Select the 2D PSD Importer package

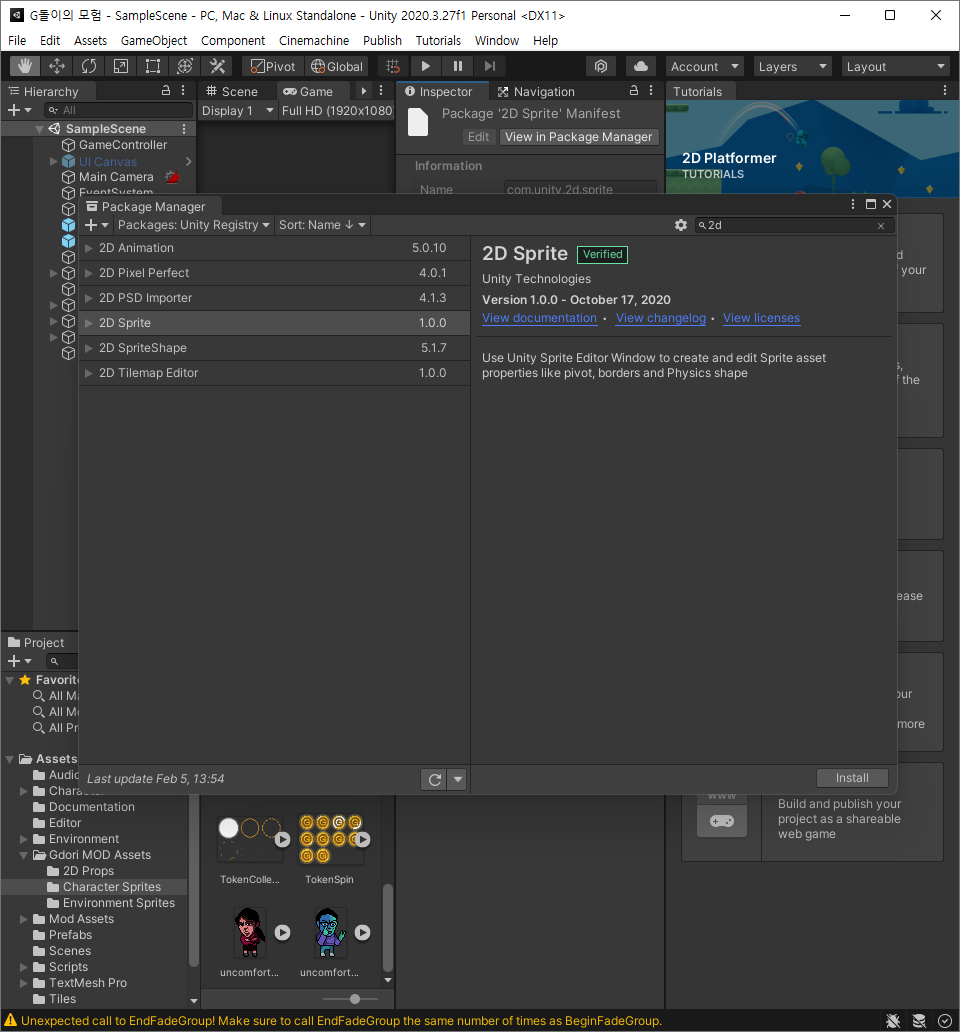click(274, 298)
